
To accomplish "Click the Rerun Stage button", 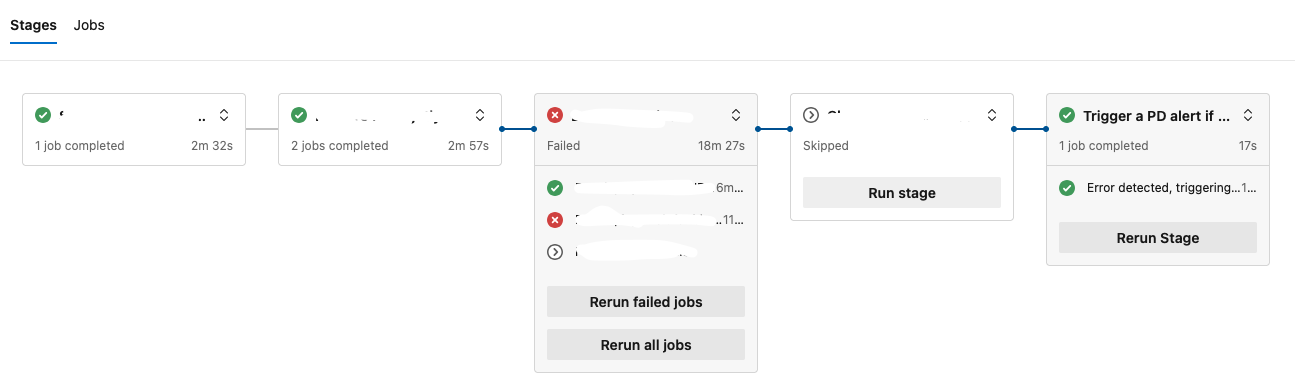I will [1158, 238].
